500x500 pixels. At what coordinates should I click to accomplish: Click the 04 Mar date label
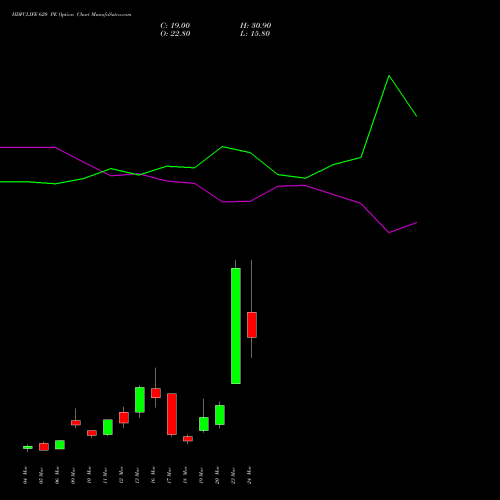point(26,475)
